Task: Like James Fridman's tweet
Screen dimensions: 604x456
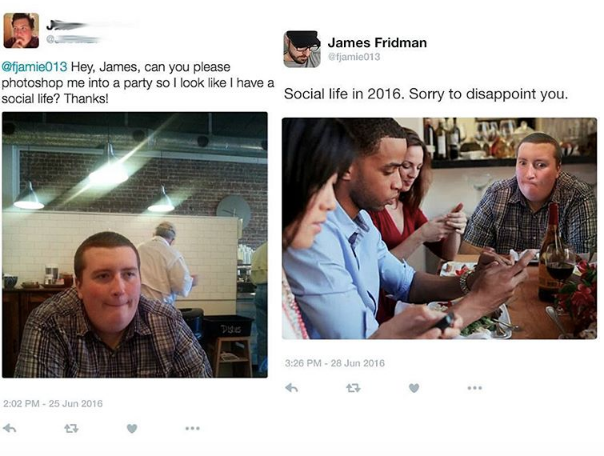Action: (414, 388)
